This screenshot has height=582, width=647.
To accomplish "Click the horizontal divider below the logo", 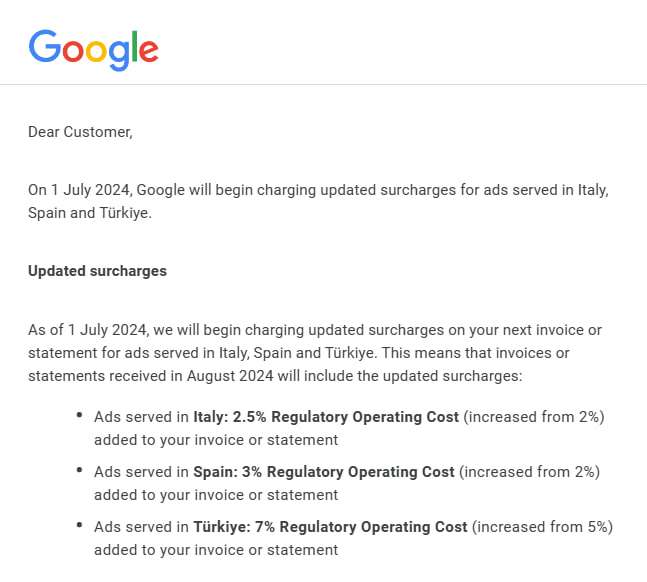I will click(324, 85).
